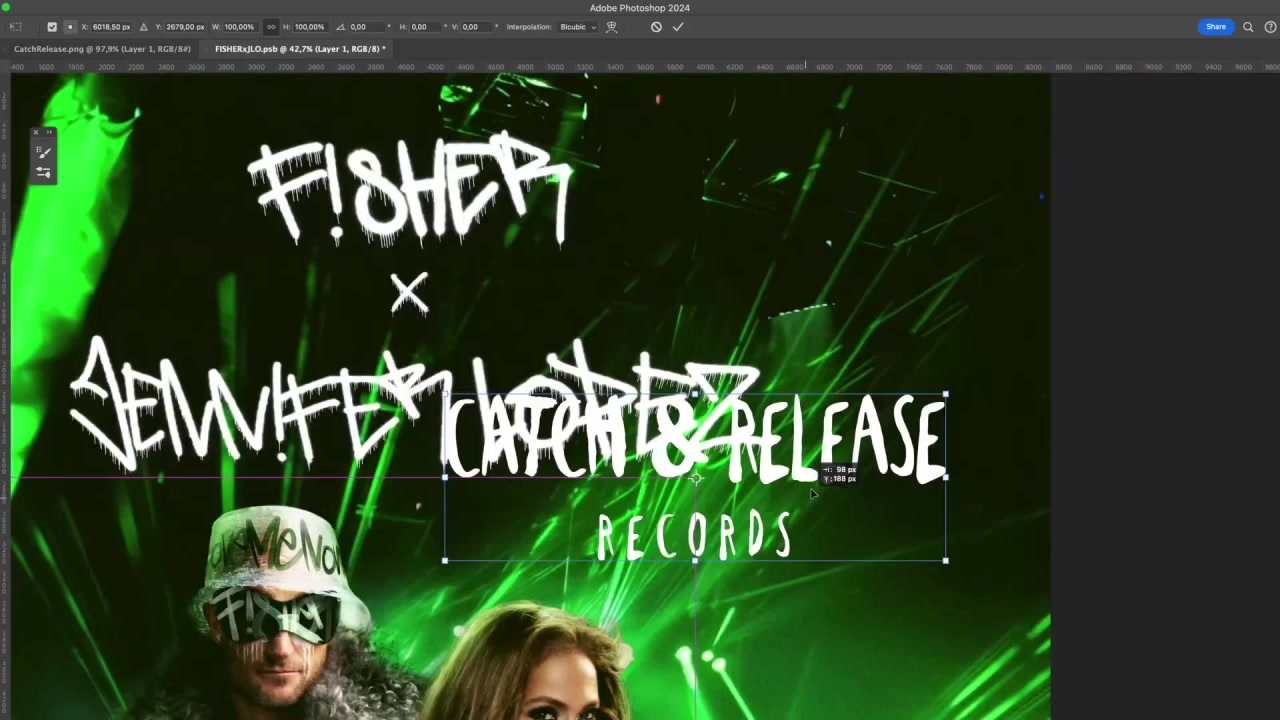The image size is (1280, 720).
Task: Open the Brush Settings panel icon
Action: (43, 152)
